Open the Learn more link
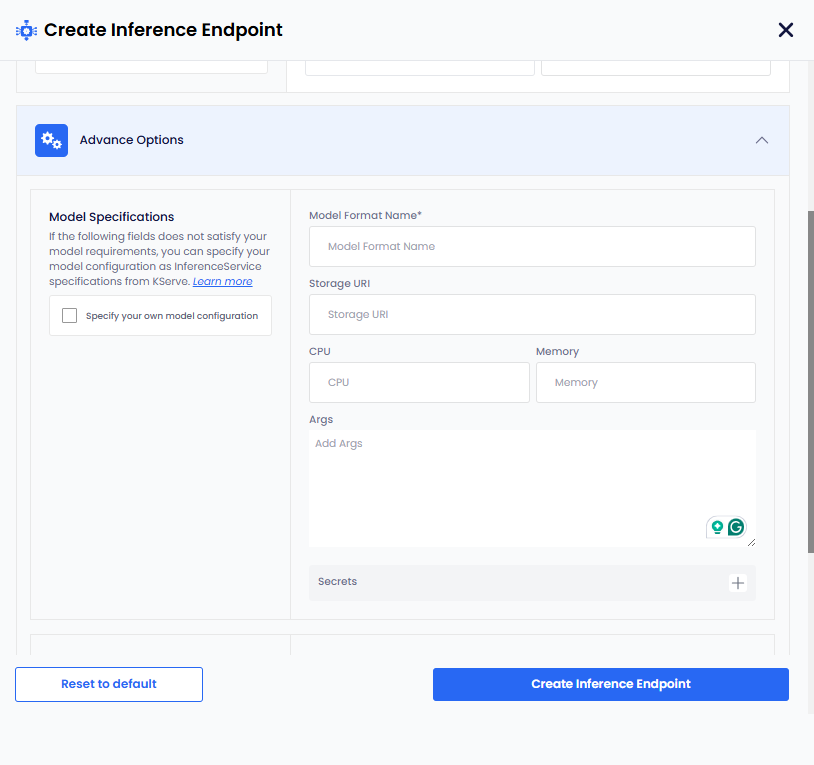 (222, 281)
